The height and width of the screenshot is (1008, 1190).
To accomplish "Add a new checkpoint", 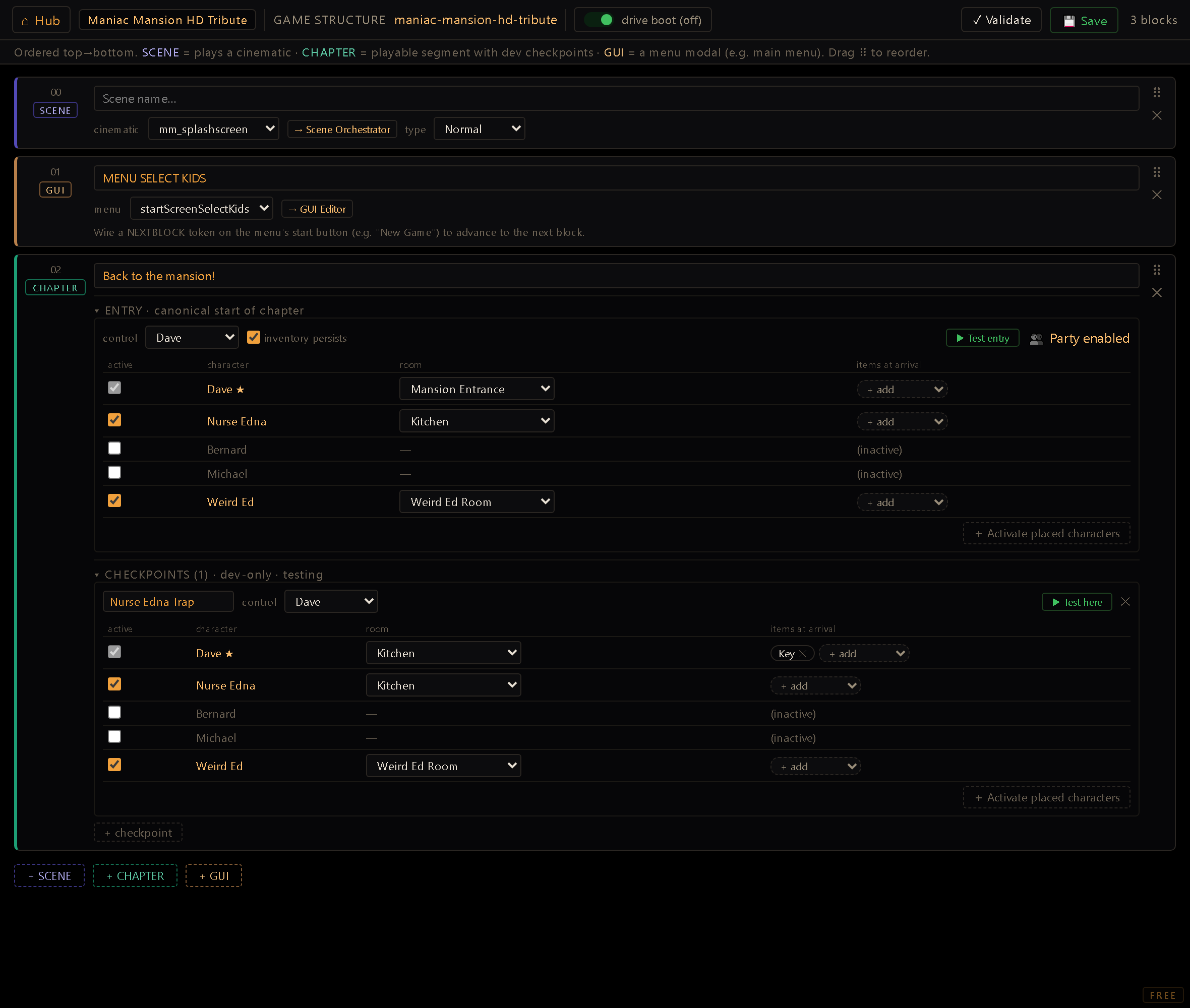I will [138, 833].
